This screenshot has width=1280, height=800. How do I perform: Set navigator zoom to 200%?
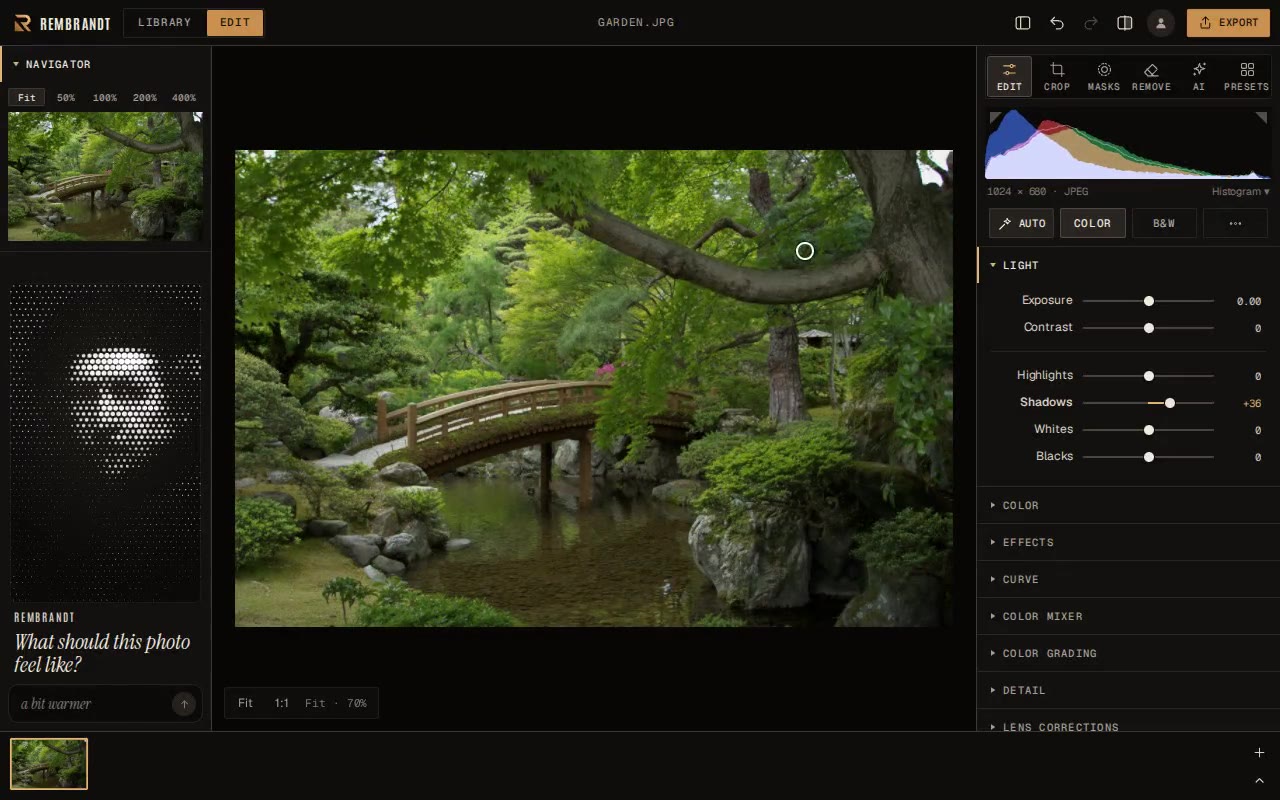(x=145, y=98)
